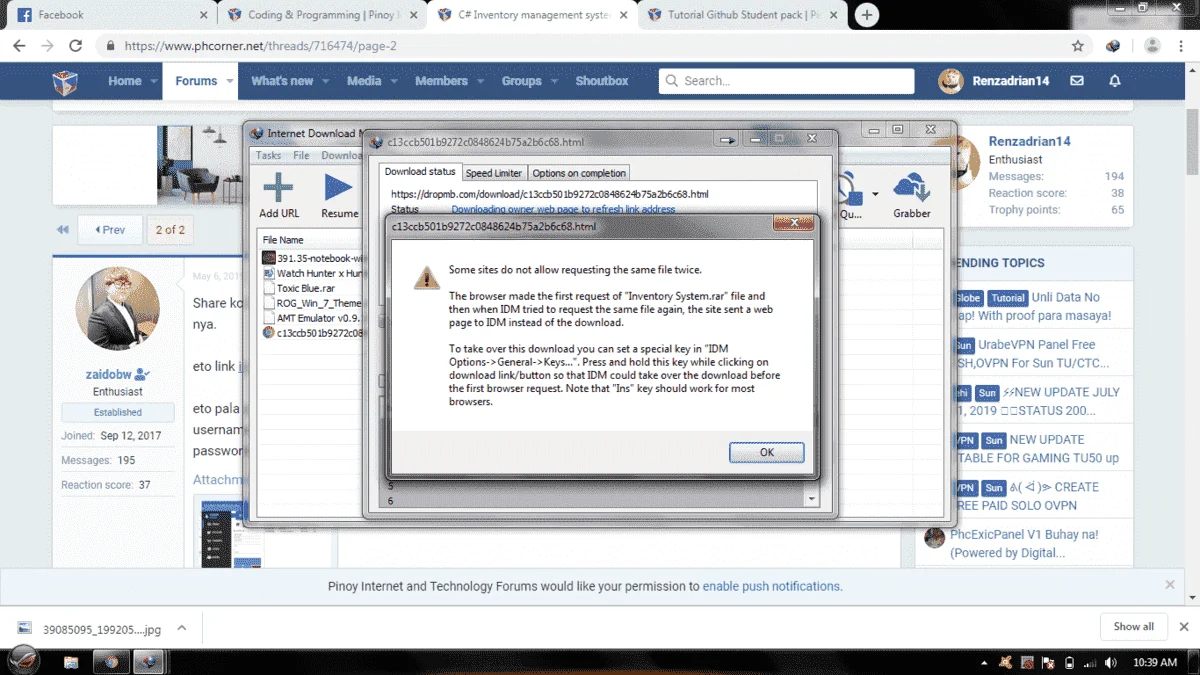This screenshot has height=675, width=1200.
Task: Open the zaidobw username link
Action: tap(110, 375)
